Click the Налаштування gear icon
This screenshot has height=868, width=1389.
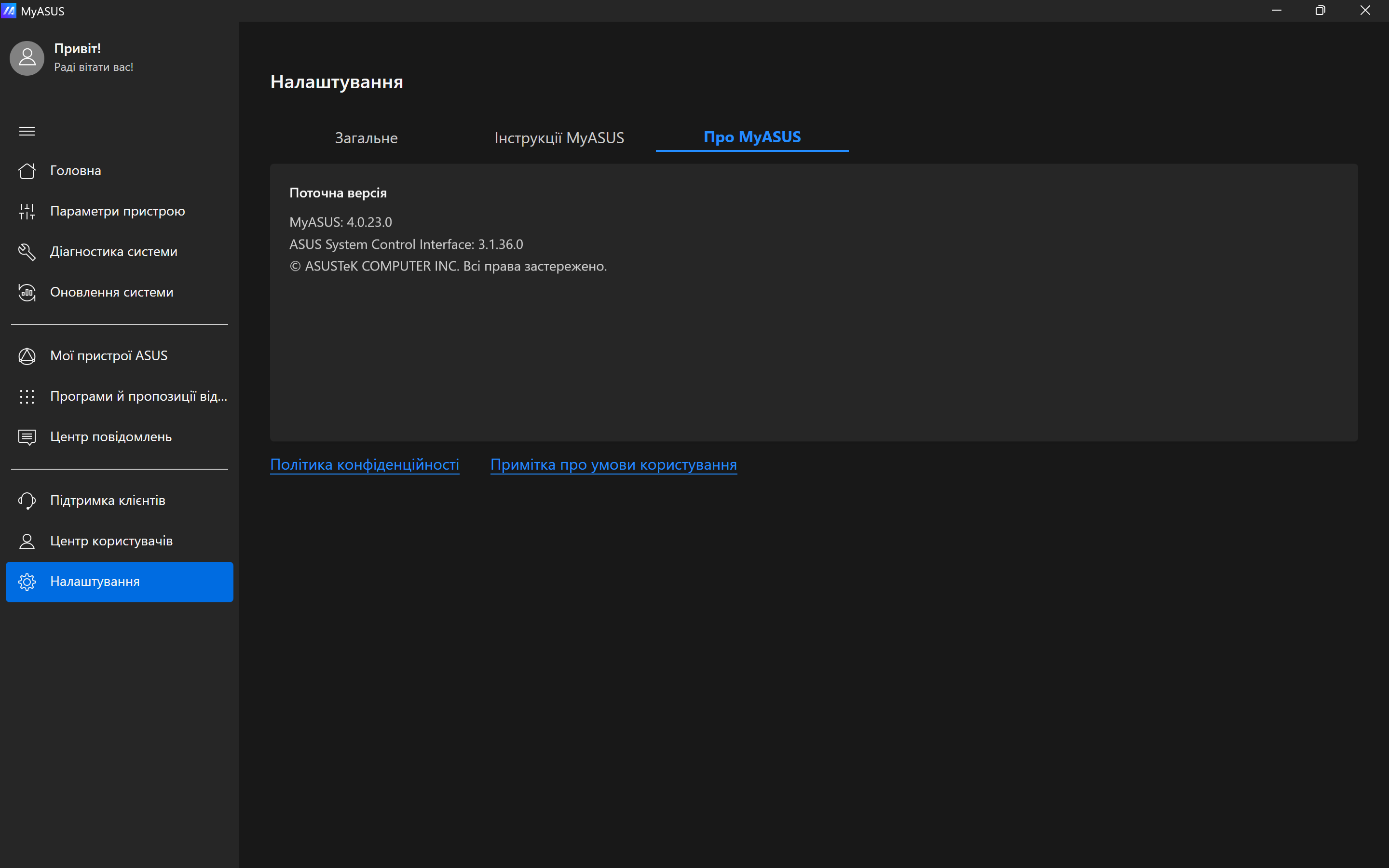(x=27, y=582)
